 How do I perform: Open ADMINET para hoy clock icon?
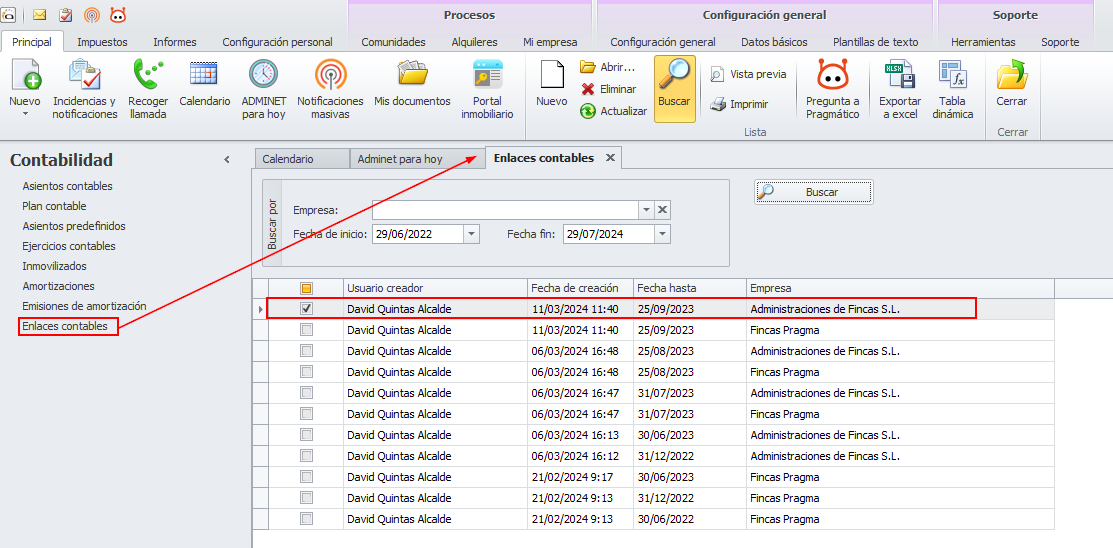pyautogui.click(x=263, y=77)
